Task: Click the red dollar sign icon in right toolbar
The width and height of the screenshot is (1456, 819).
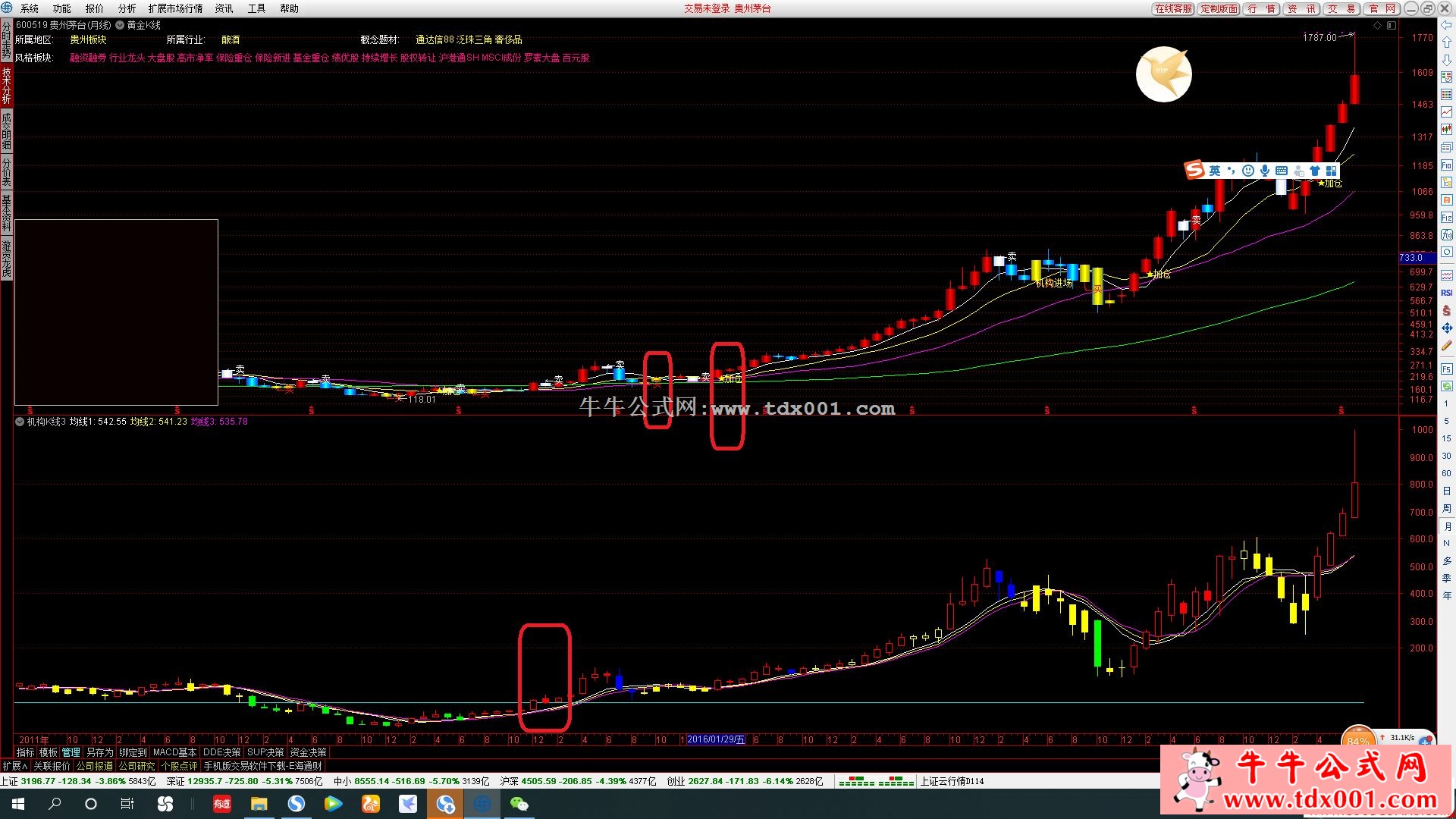Action: [x=1447, y=310]
